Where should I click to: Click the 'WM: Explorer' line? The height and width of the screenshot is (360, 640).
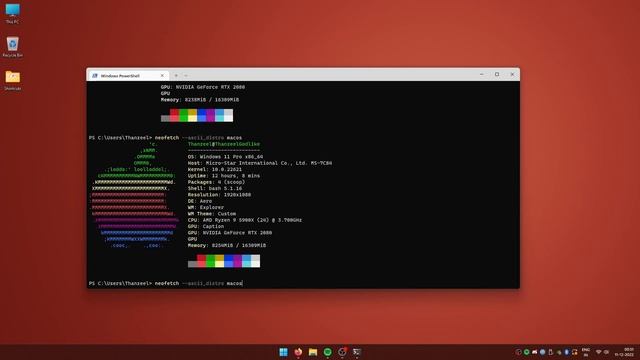pyautogui.click(x=206, y=207)
